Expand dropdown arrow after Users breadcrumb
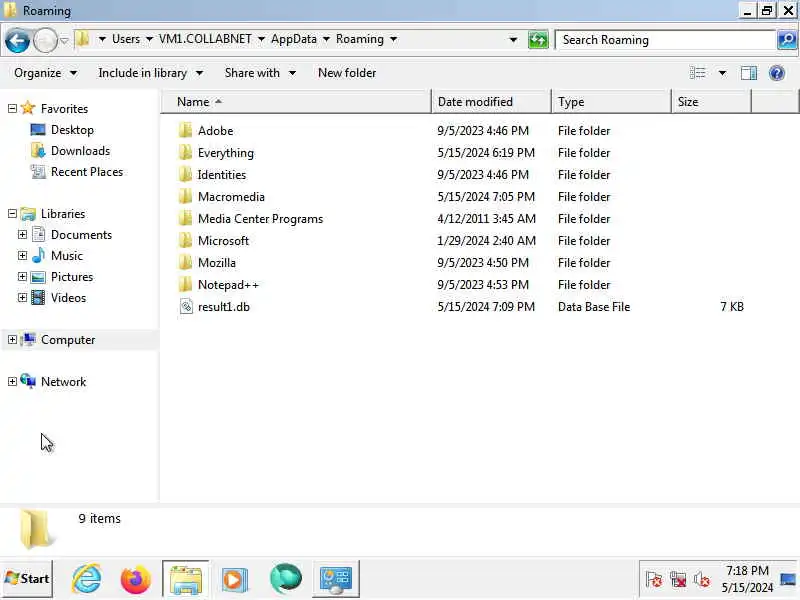Image resolution: width=800 pixels, height=600 pixels. coord(149,39)
